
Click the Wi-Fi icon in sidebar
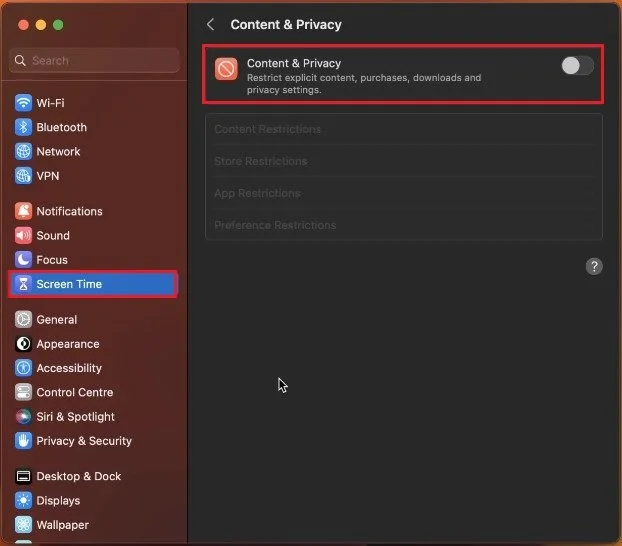tap(23, 103)
